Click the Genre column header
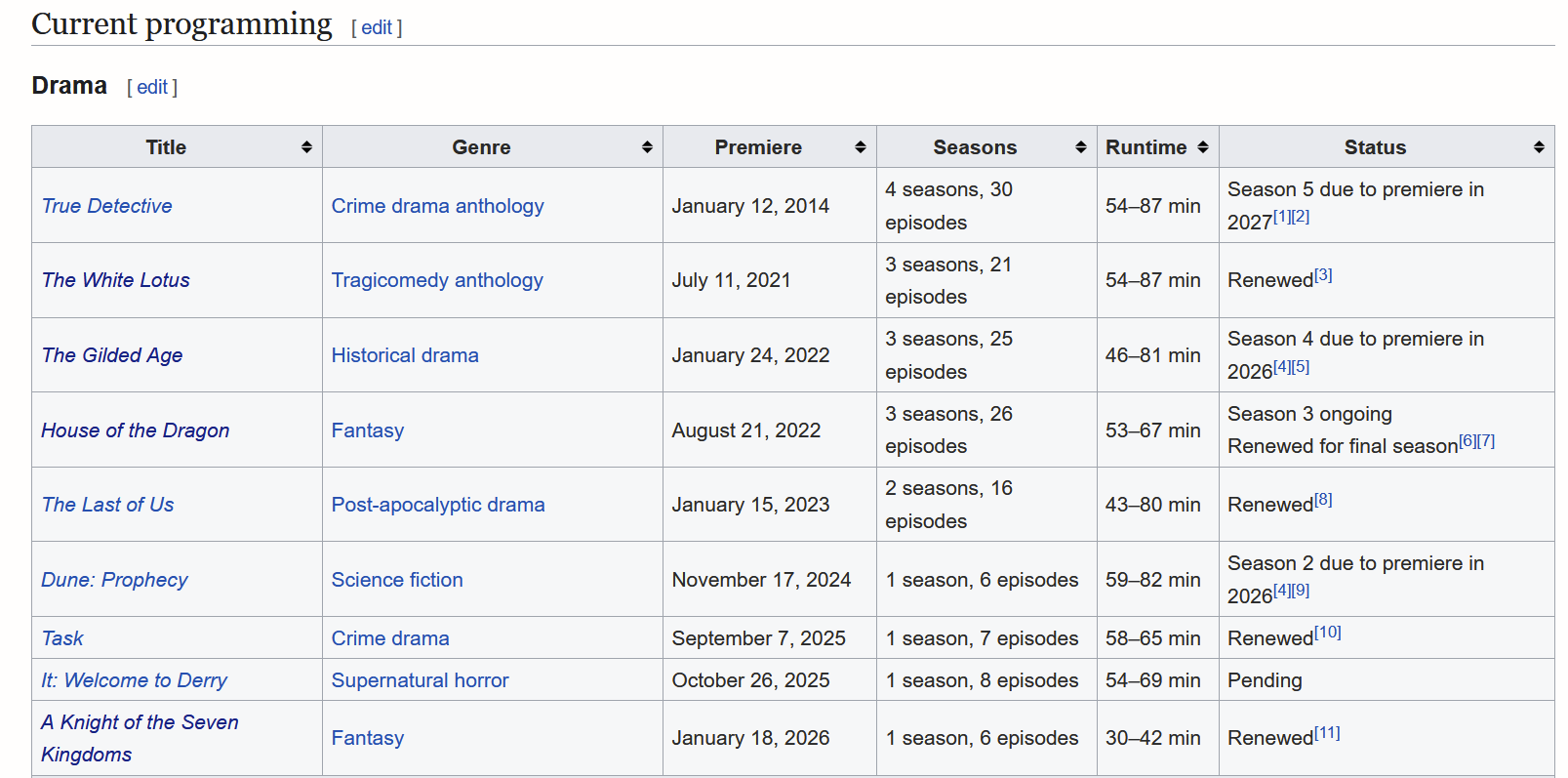The image size is (1568, 778). point(493,147)
